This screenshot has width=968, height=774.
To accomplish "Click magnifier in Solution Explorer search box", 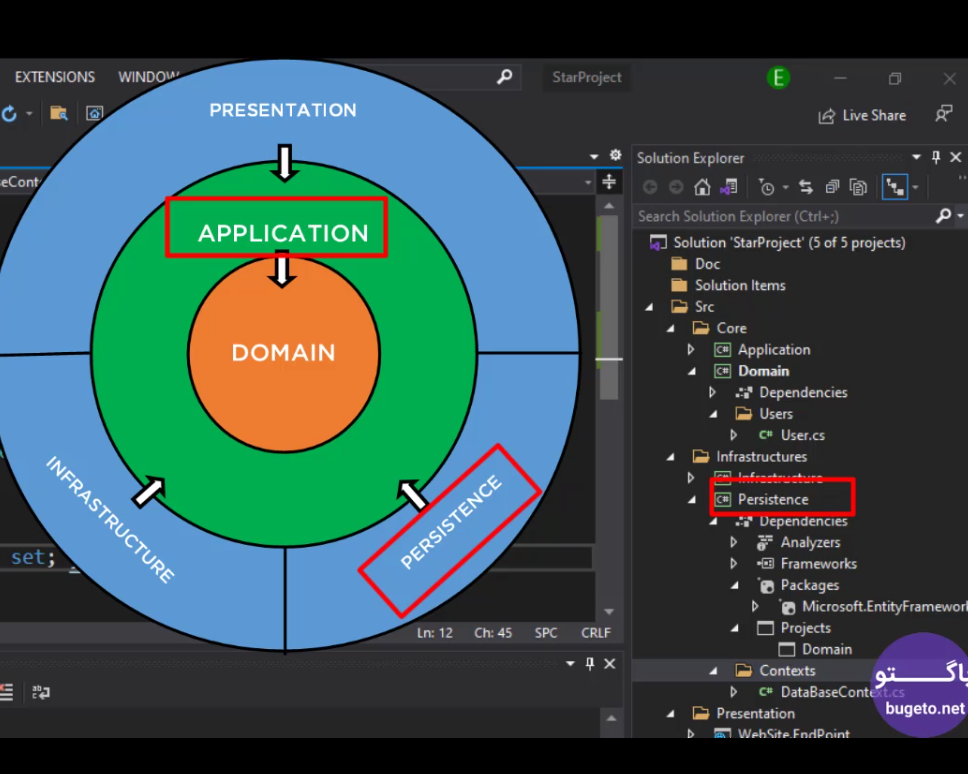I will [943, 216].
